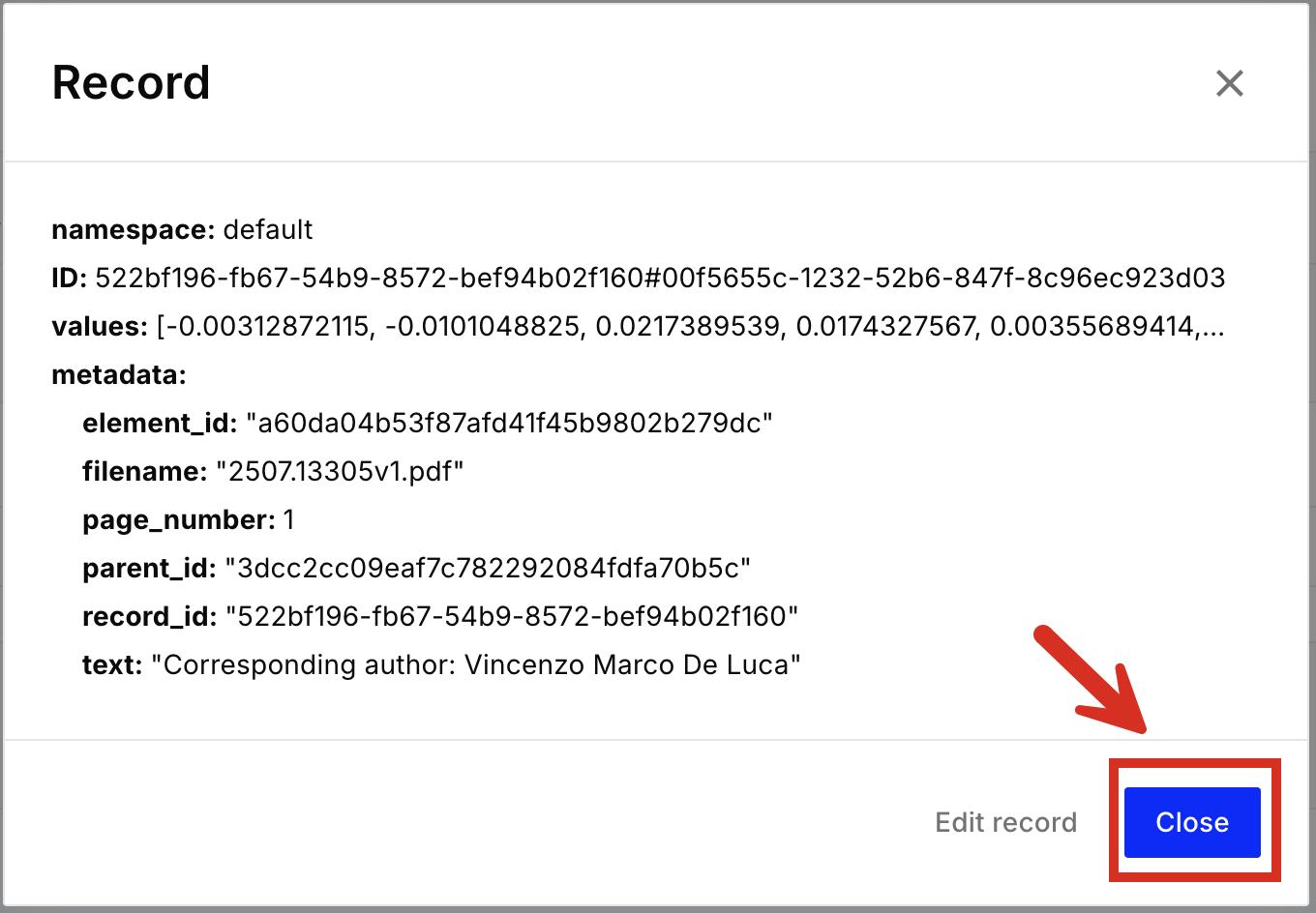Click the Edit record text label

tap(1005, 822)
